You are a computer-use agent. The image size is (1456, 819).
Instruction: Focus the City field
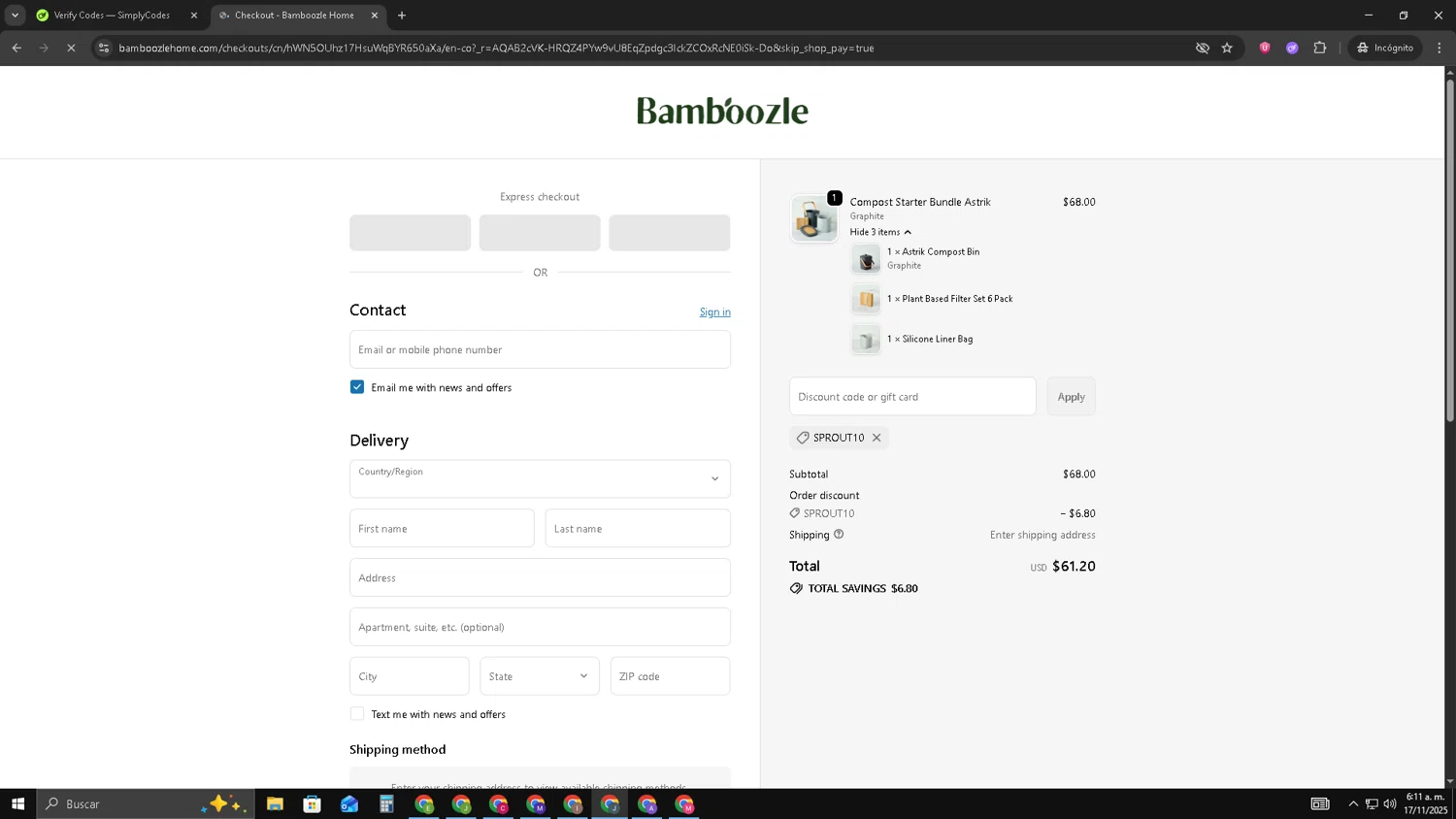pos(409,676)
